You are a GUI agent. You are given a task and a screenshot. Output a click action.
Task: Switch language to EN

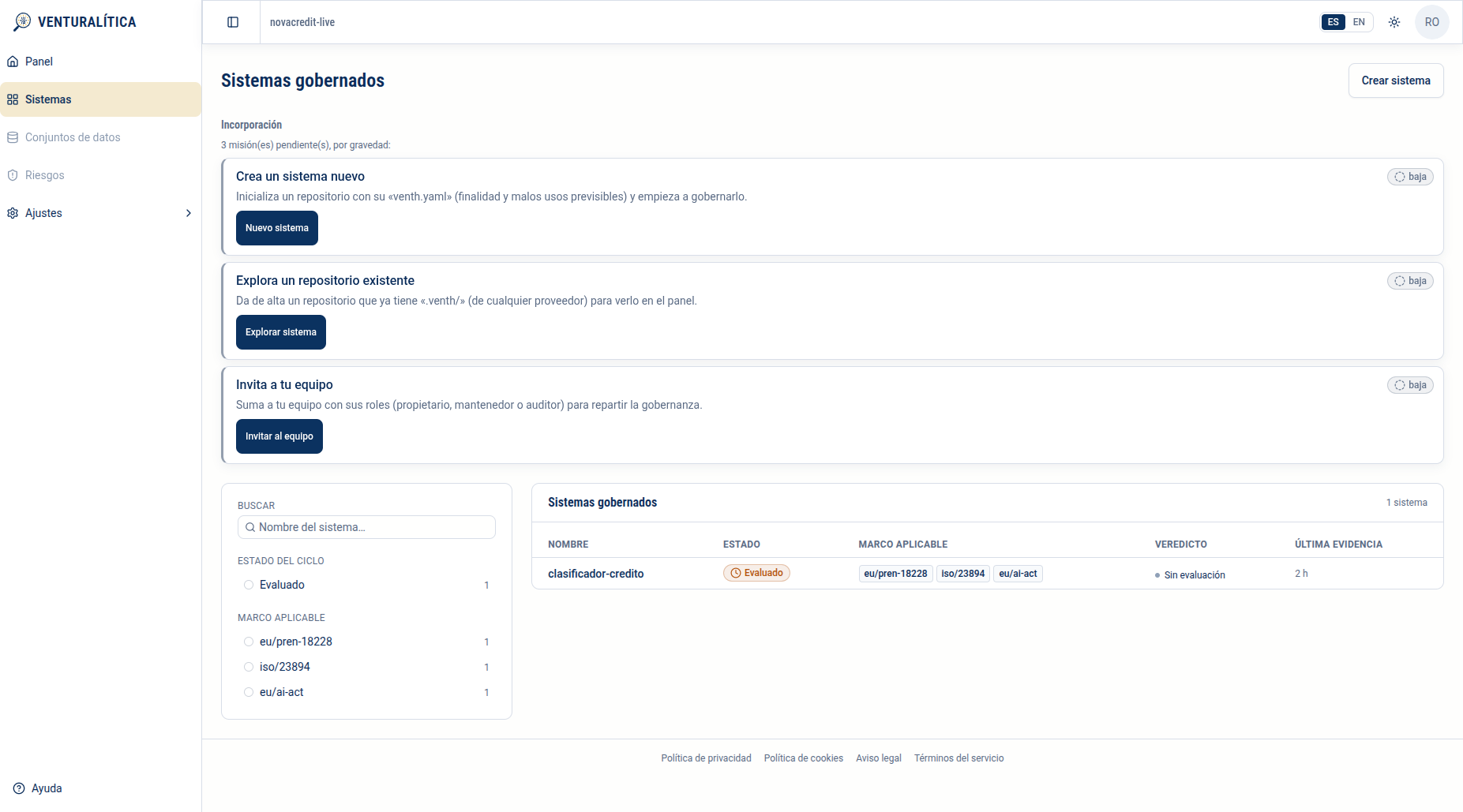1359,22
